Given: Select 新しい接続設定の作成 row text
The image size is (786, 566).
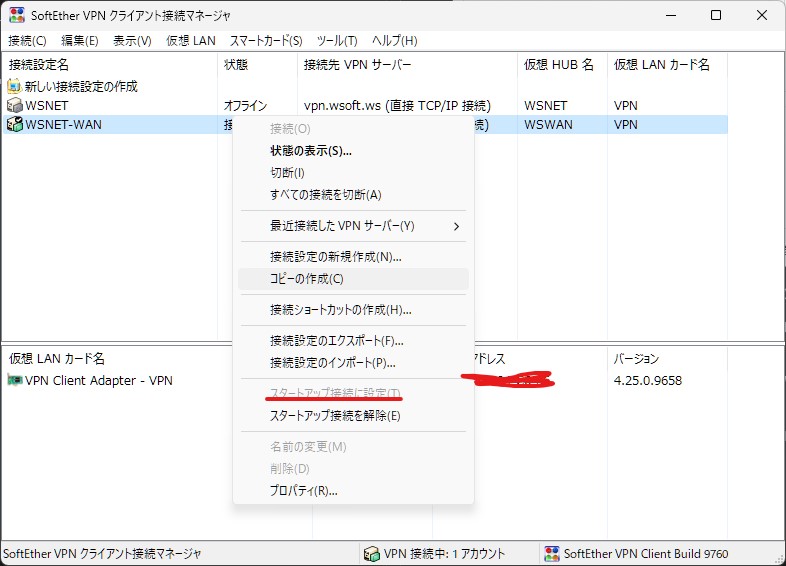Looking at the screenshot, I should [x=81, y=86].
